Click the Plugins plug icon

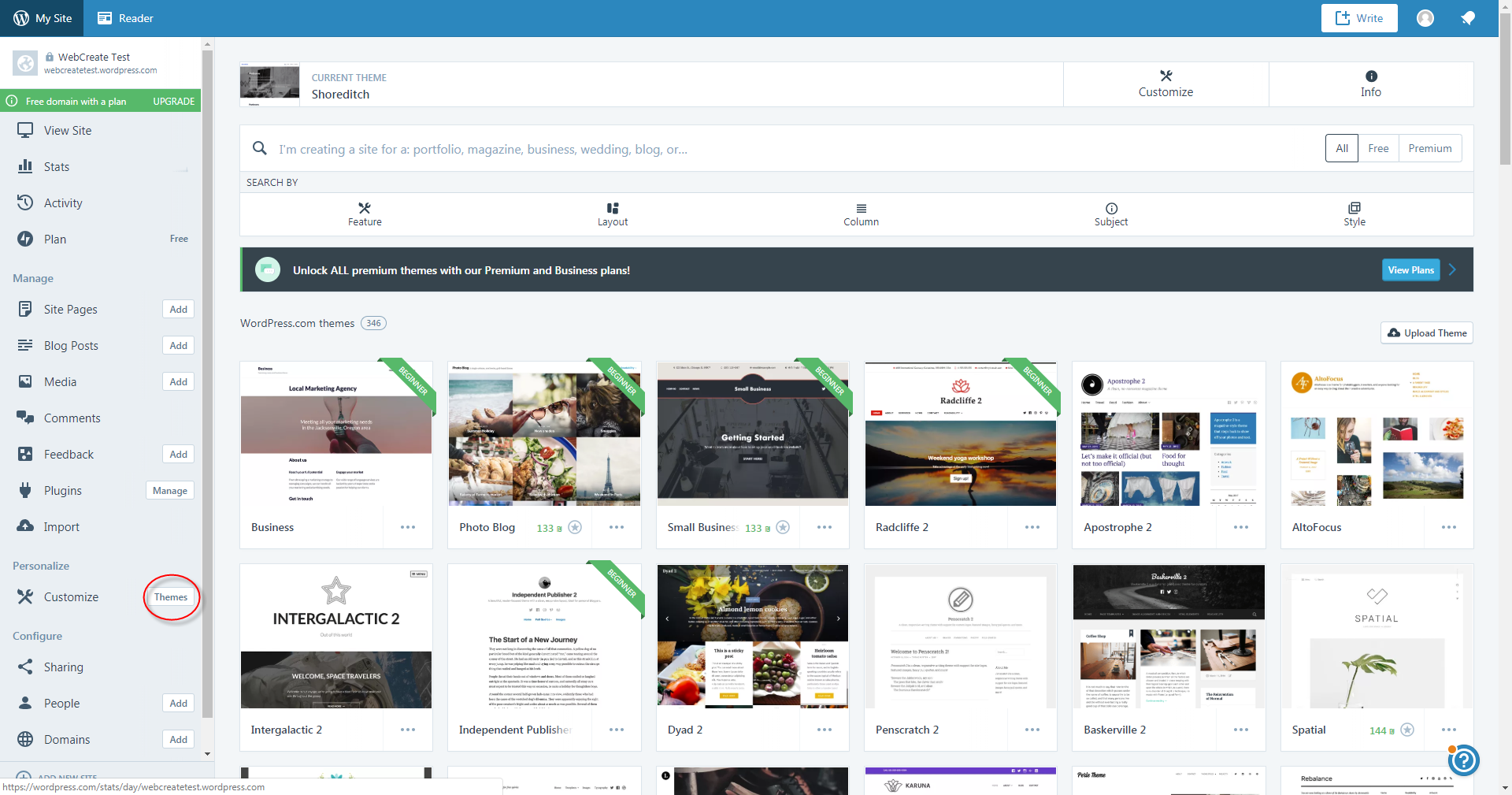coord(25,490)
